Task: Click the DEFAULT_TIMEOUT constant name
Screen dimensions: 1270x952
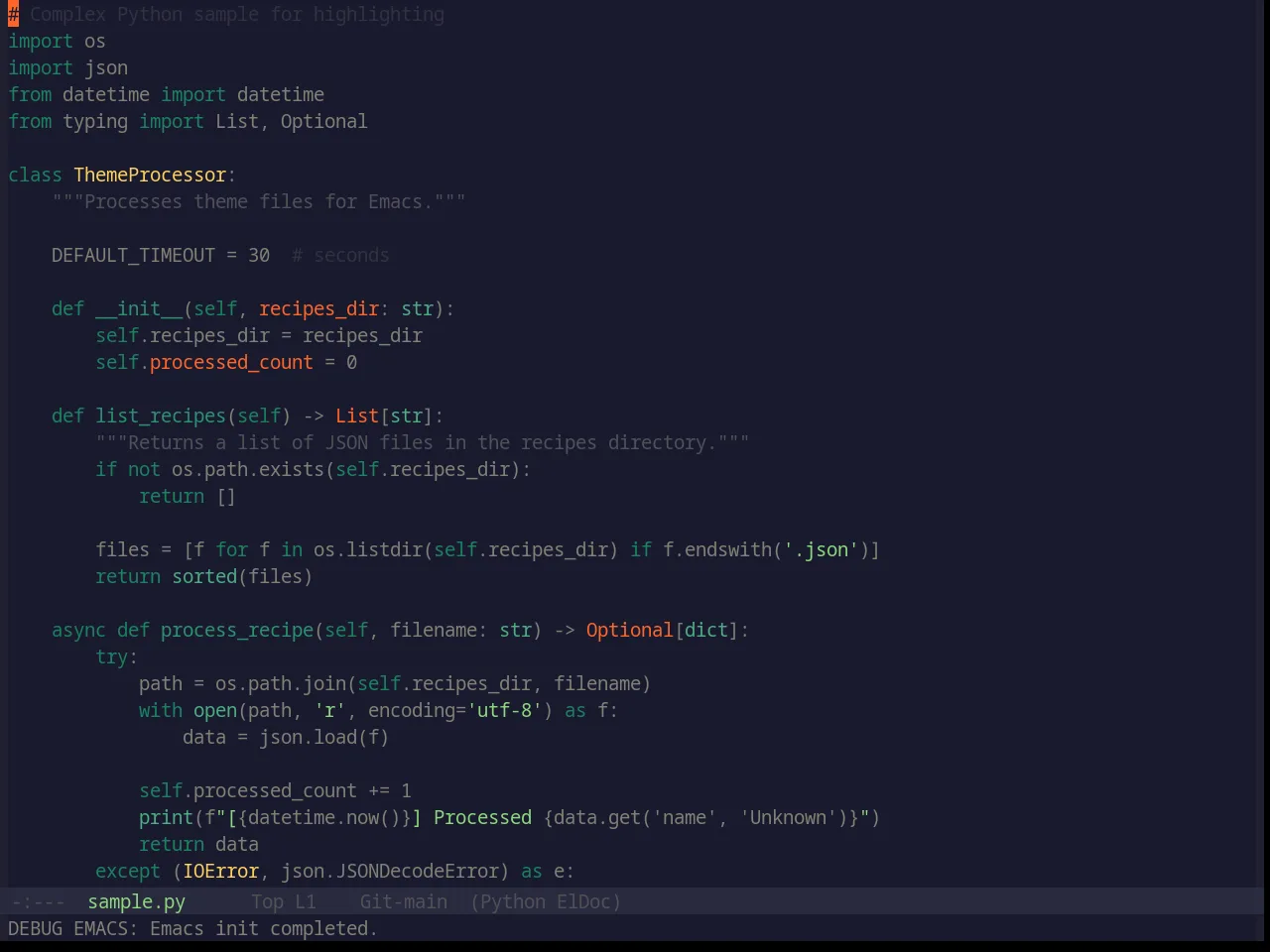Action: click(133, 255)
